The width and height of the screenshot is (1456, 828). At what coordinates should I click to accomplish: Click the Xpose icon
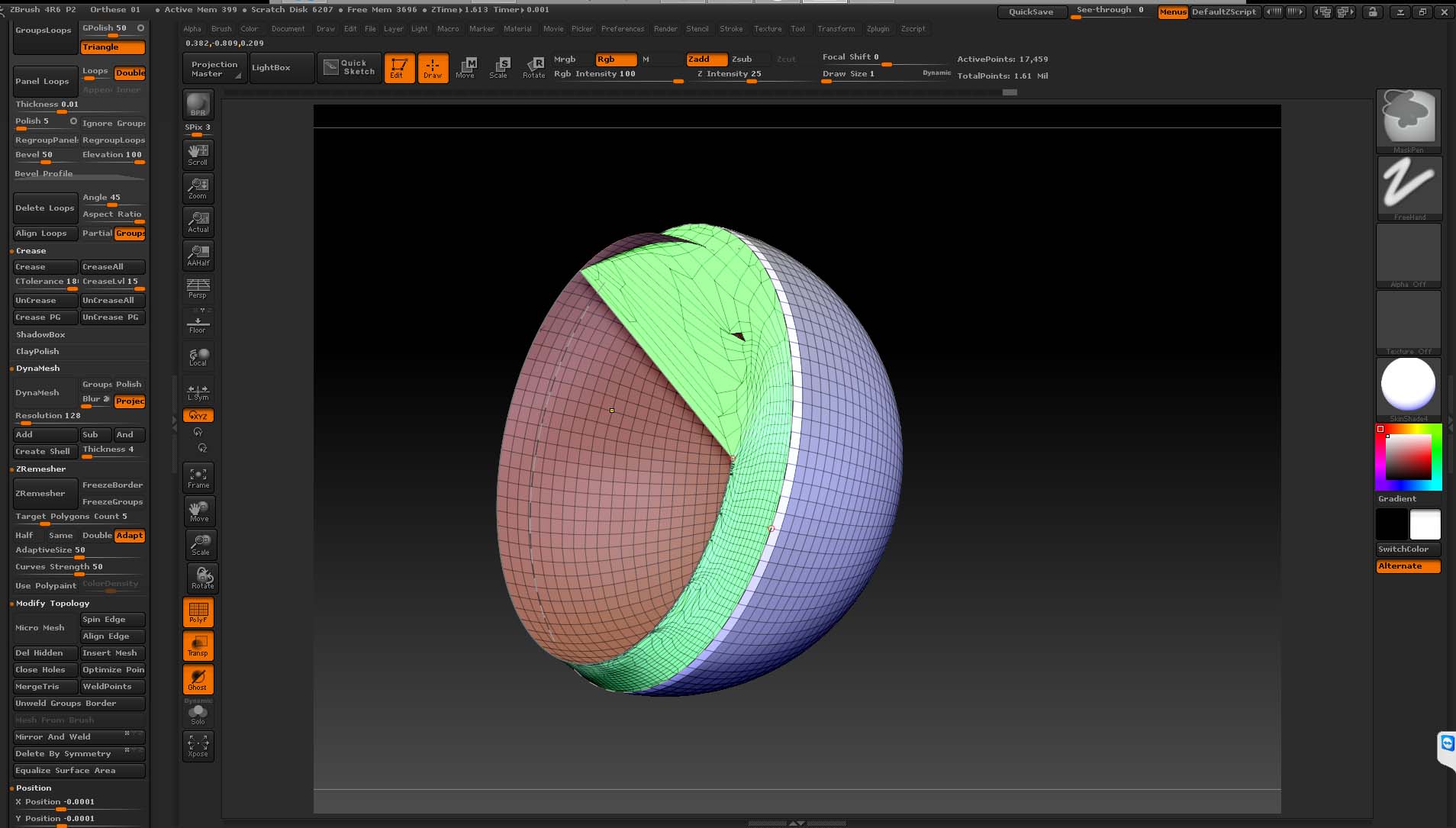coord(198,746)
